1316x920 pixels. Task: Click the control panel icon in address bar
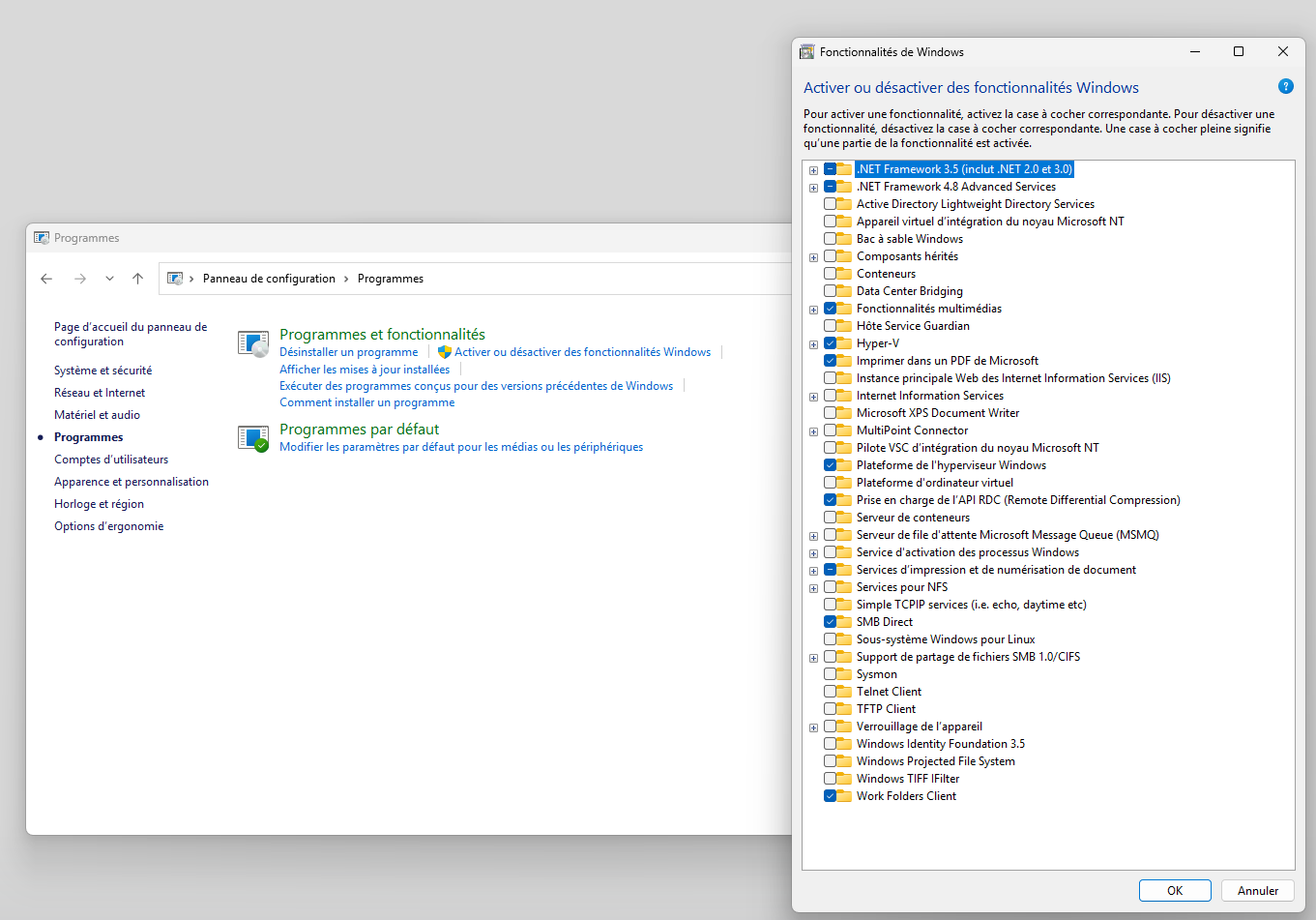175,279
